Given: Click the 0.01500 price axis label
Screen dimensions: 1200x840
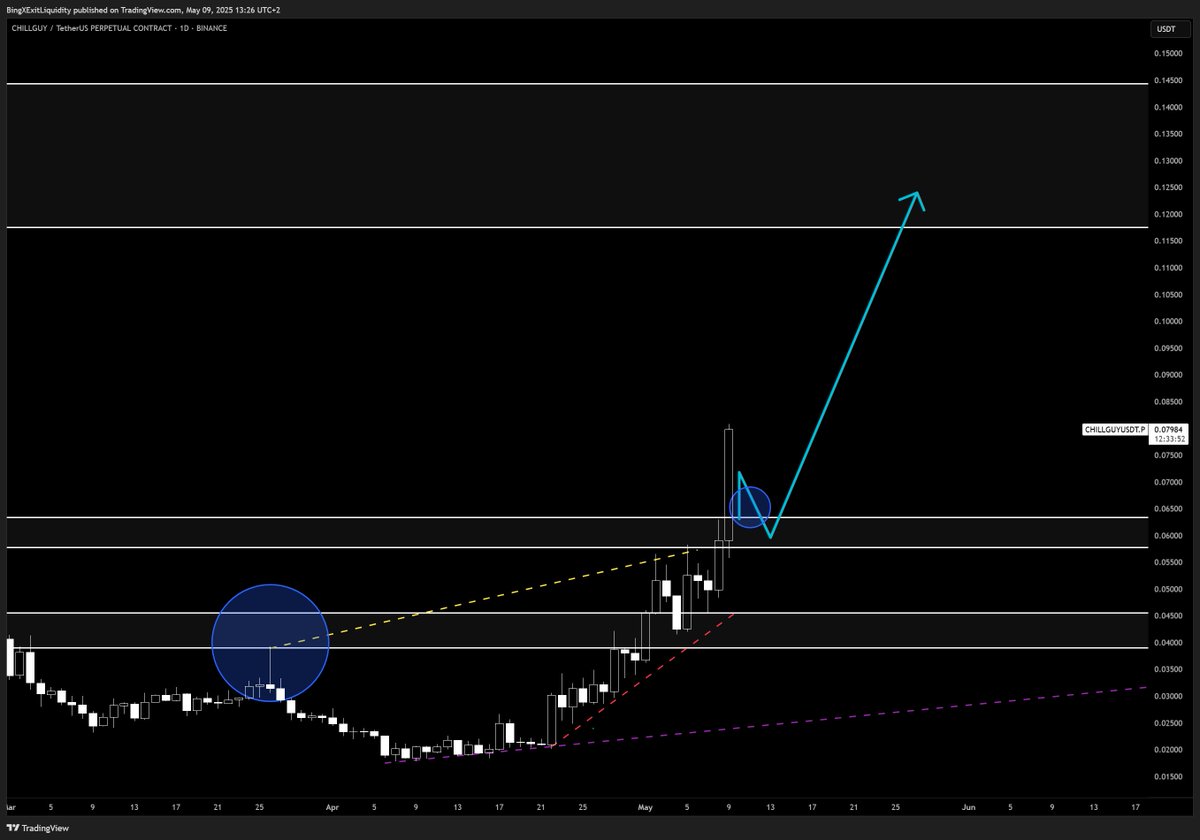Looking at the screenshot, I should [1167, 777].
